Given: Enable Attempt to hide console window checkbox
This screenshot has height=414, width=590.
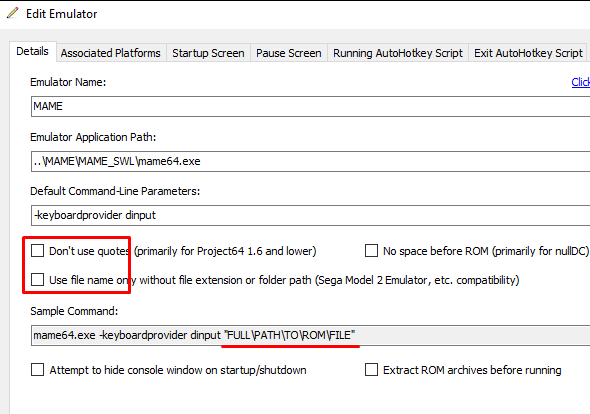Looking at the screenshot, I should pyautogui.click(x=37, y=370).
